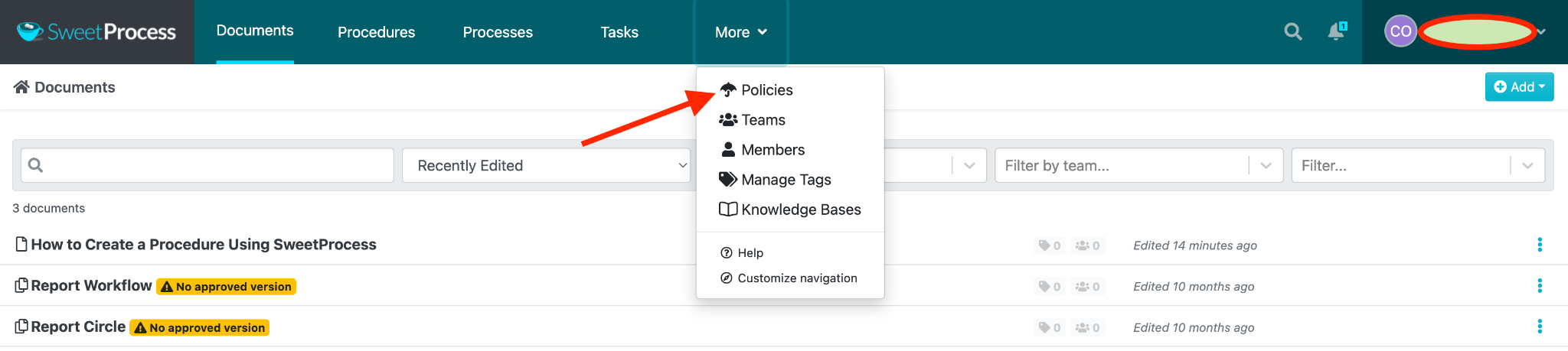Open three-dot menu for How to Create a Procedure

pos(1539,245)
